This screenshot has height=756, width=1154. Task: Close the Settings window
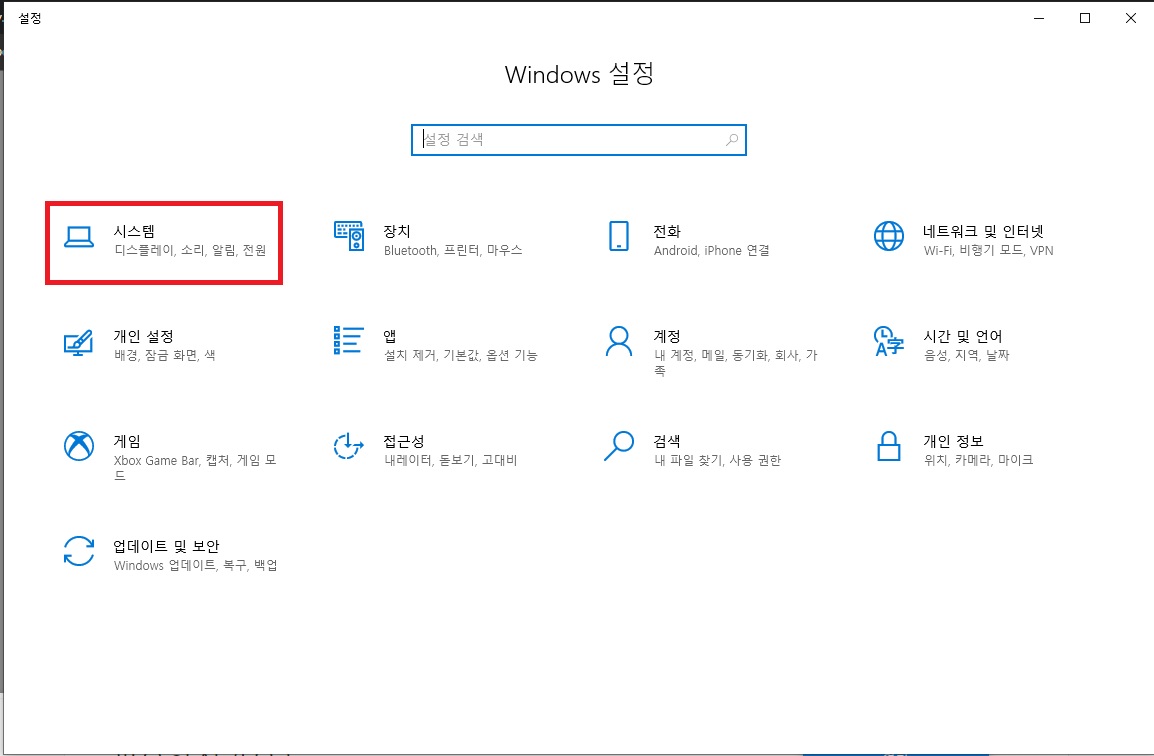1130,18
